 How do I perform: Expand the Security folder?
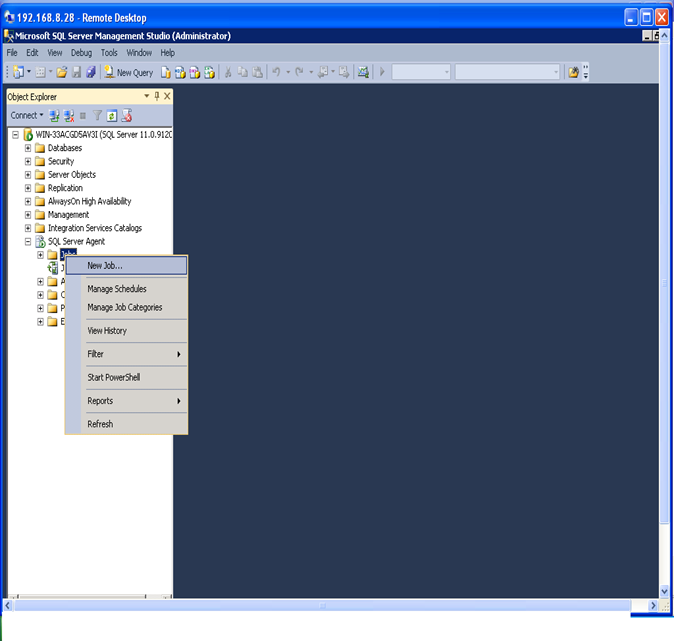tap(28, 162)
